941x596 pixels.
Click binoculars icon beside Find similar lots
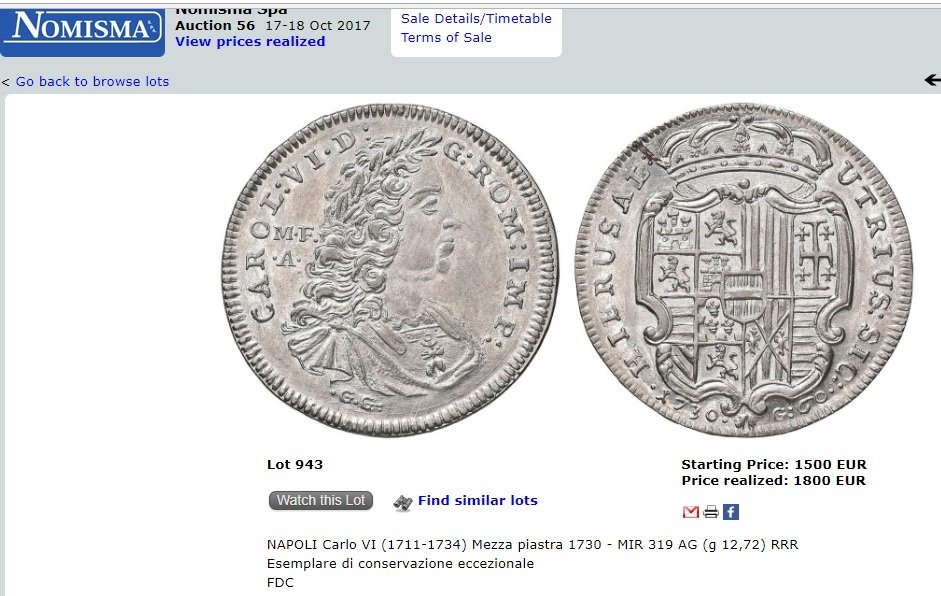403,502
